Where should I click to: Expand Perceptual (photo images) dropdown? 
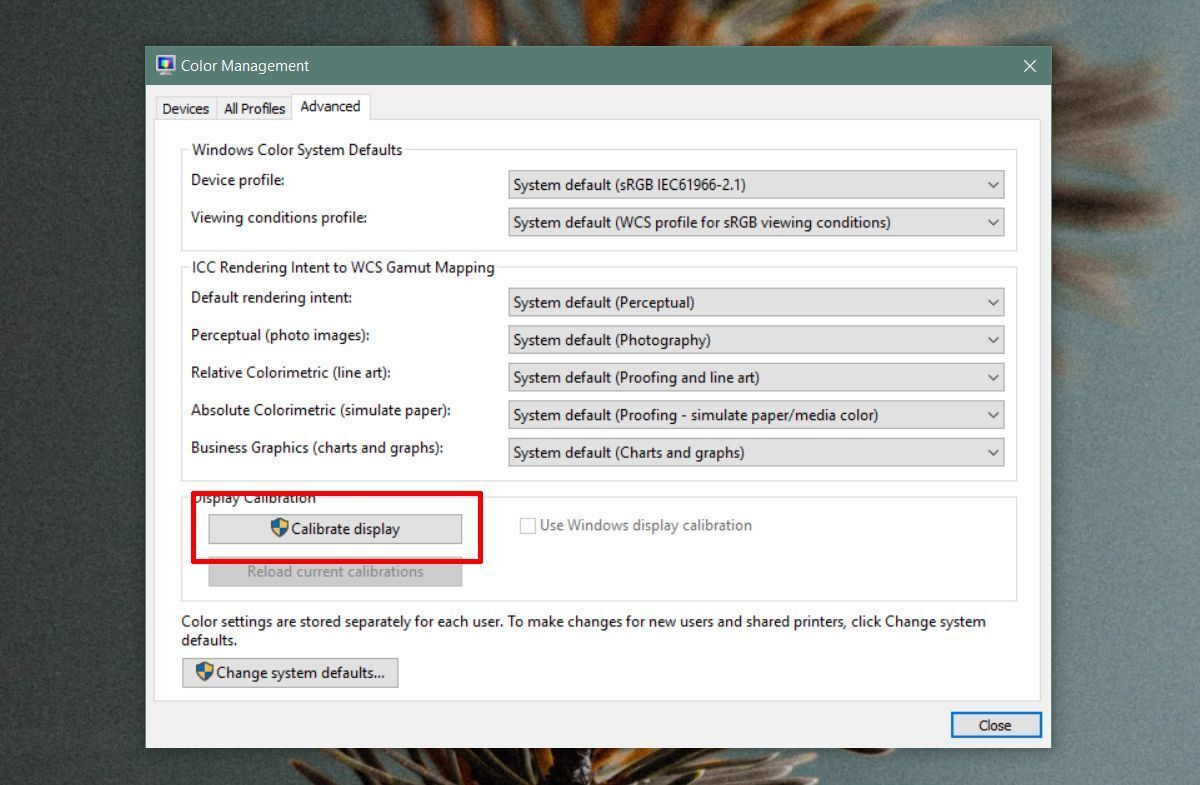click(755, 340)
